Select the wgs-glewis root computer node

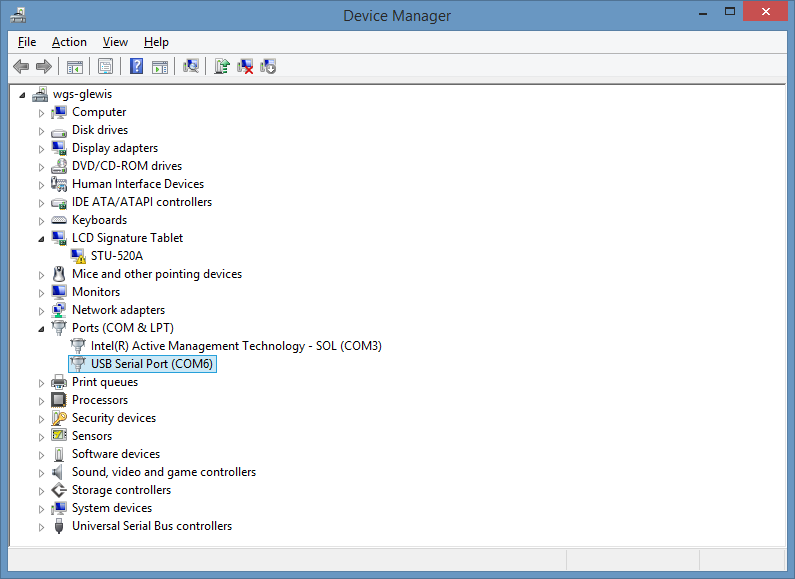(82, 94)
